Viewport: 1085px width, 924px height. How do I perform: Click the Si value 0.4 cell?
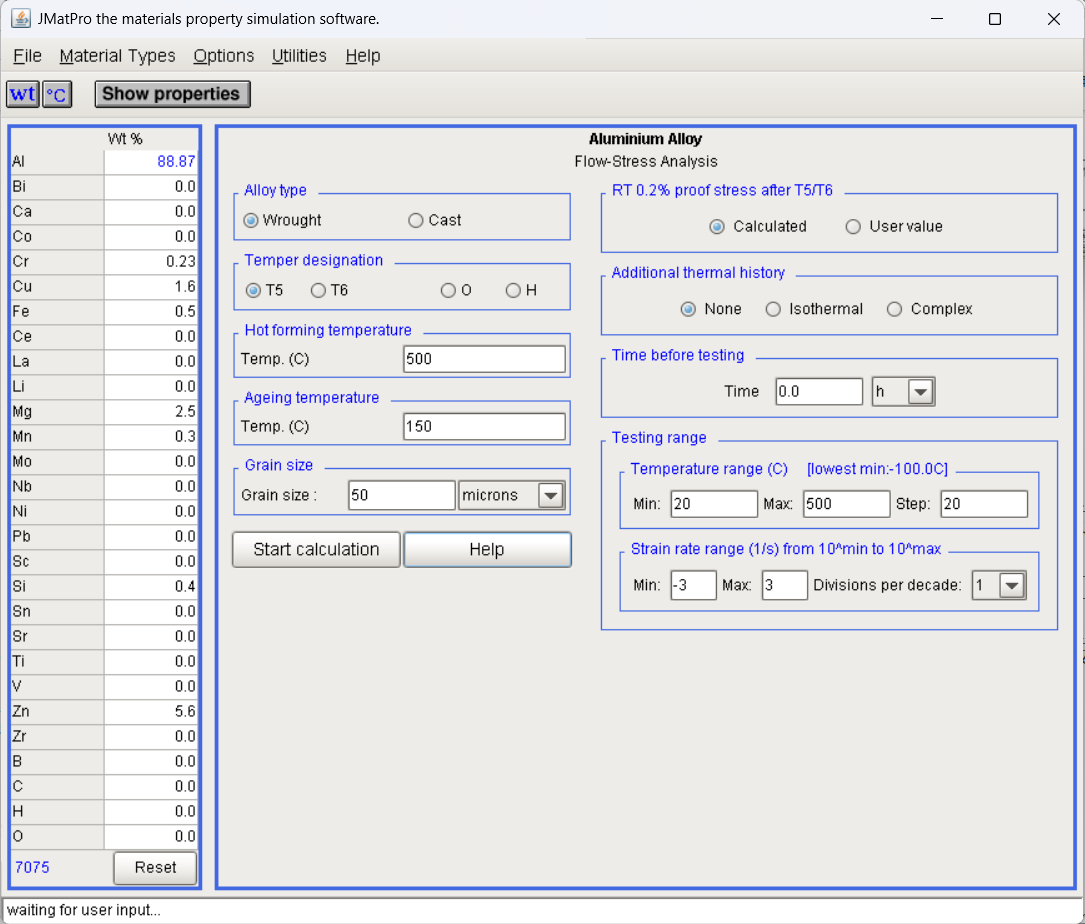(x=151, y=587)
